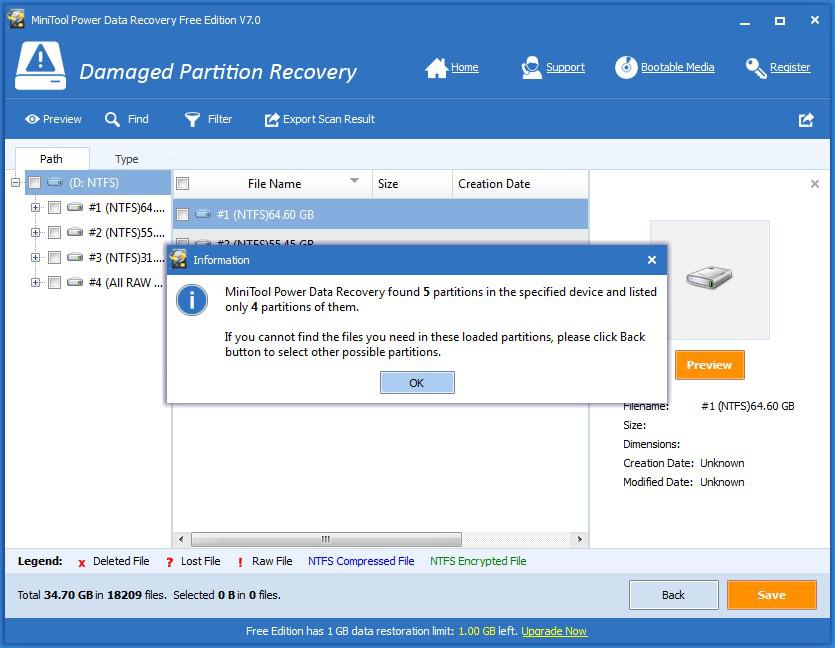Screen dimensions: 835x648
Task: Click the sort arrow in File Name column
Action: (x=354, y=181)
